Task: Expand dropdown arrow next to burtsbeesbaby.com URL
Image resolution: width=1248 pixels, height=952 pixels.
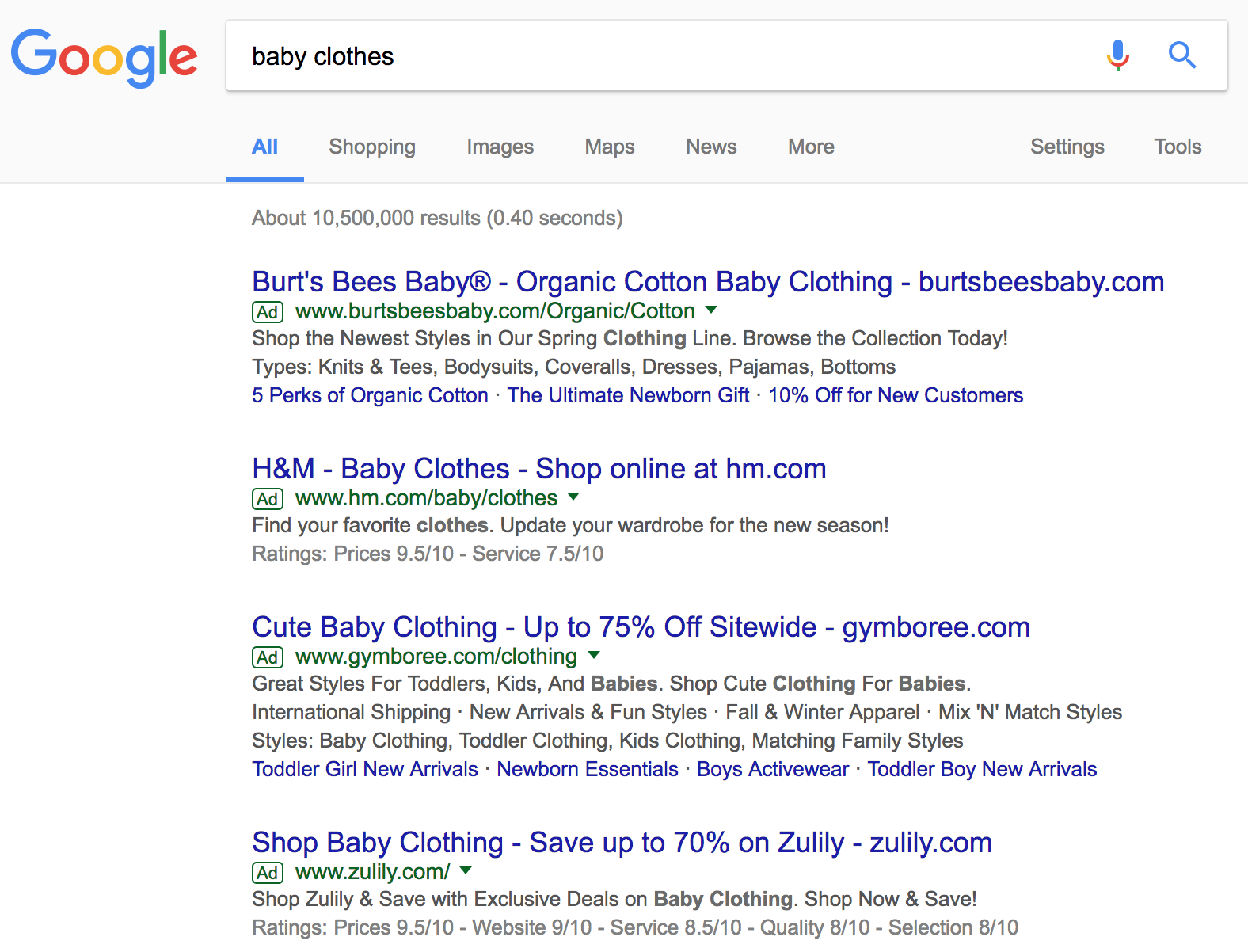Action: point(711,310)
